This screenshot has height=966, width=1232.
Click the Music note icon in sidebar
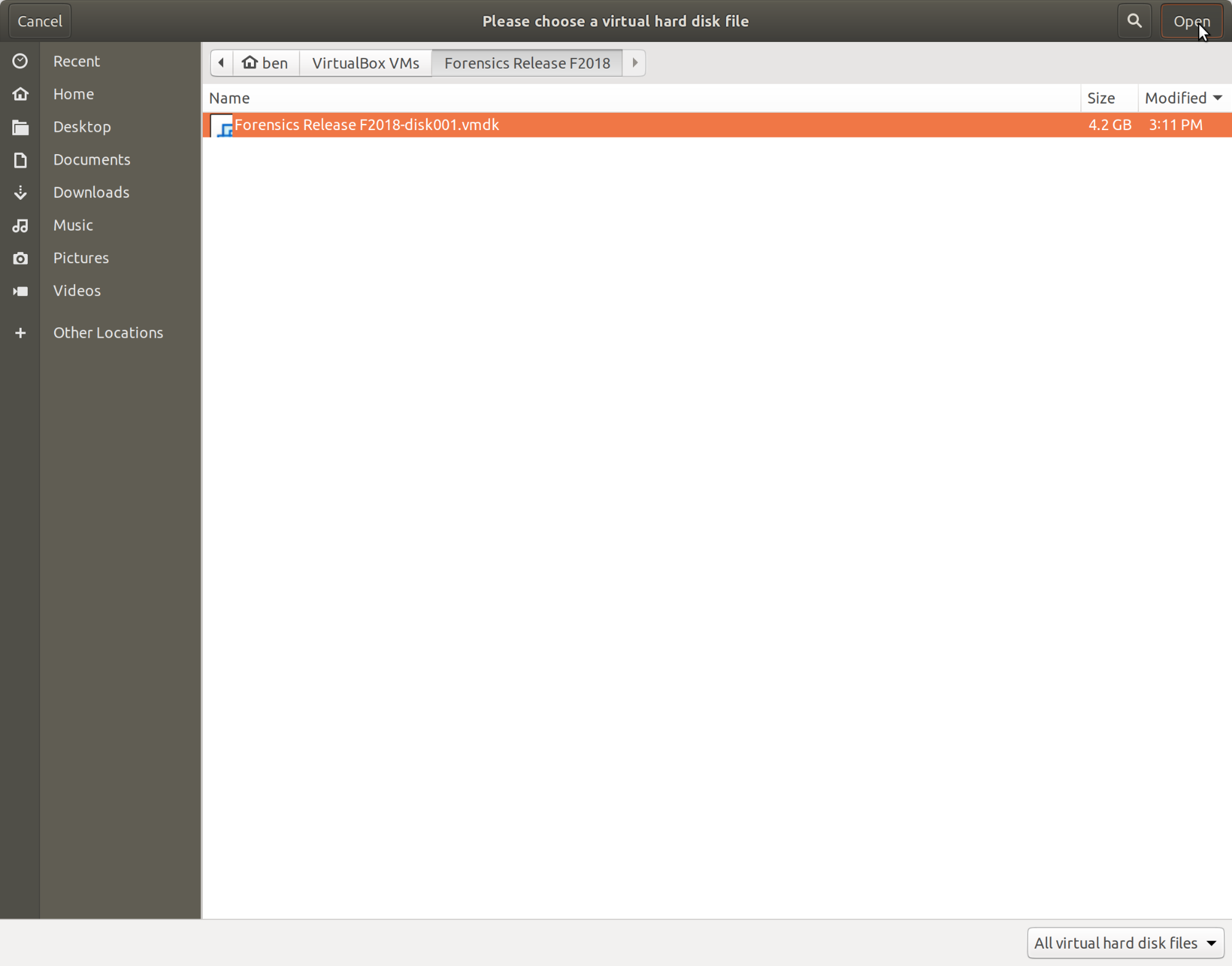pyautogui.click(x=20, y=225)
